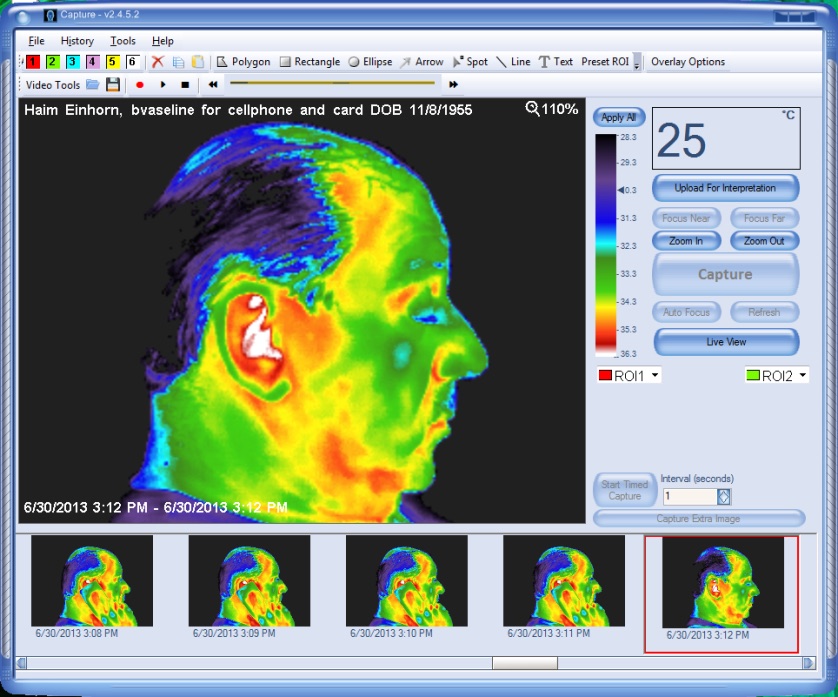838x697 pixels.
Task: Click the 110% zoom magnifier icon
Action: [x=532, y=109]
